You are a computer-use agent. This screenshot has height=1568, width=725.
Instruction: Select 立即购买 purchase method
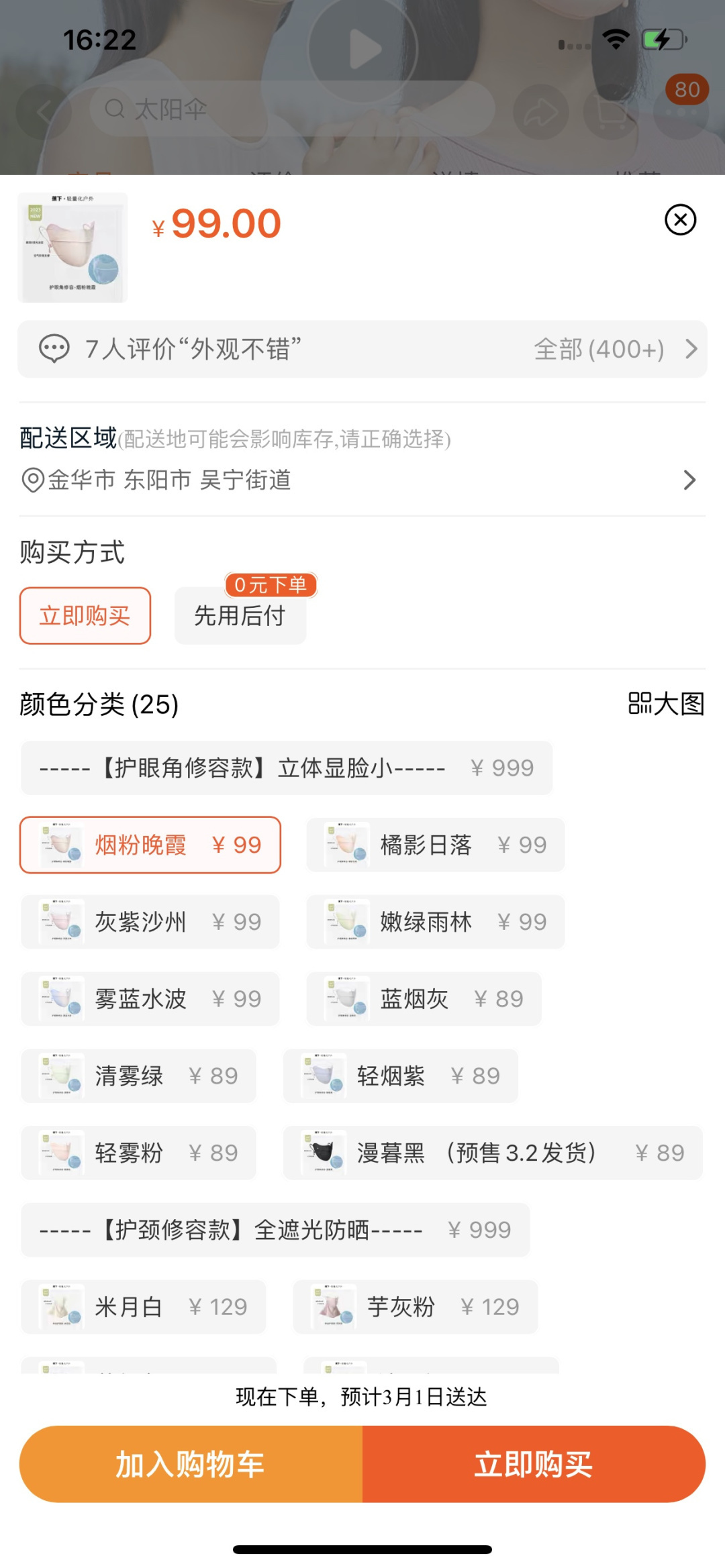(x=85, y=616)
